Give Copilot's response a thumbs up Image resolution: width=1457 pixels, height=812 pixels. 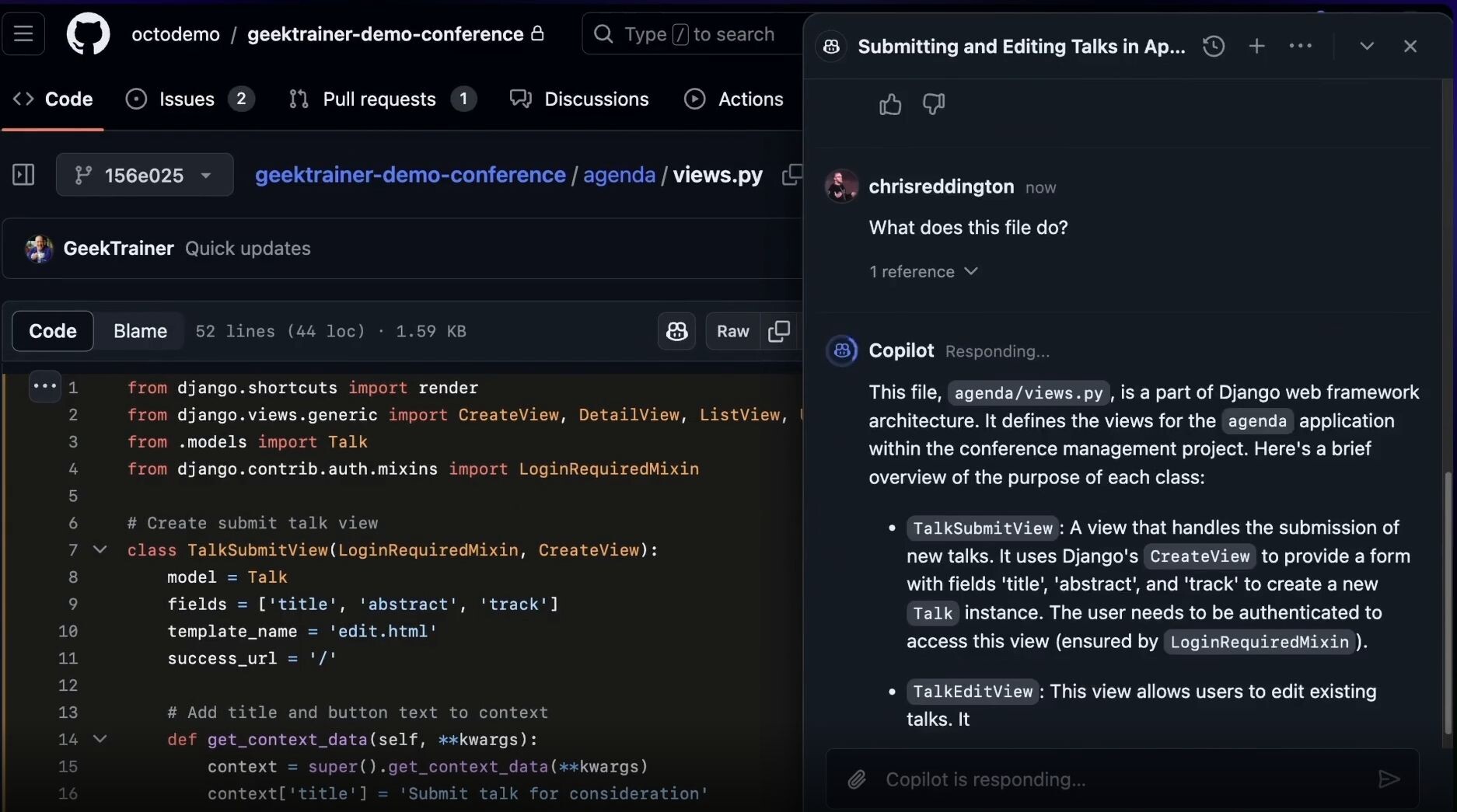pyautogui.click(x=889, y=103)
